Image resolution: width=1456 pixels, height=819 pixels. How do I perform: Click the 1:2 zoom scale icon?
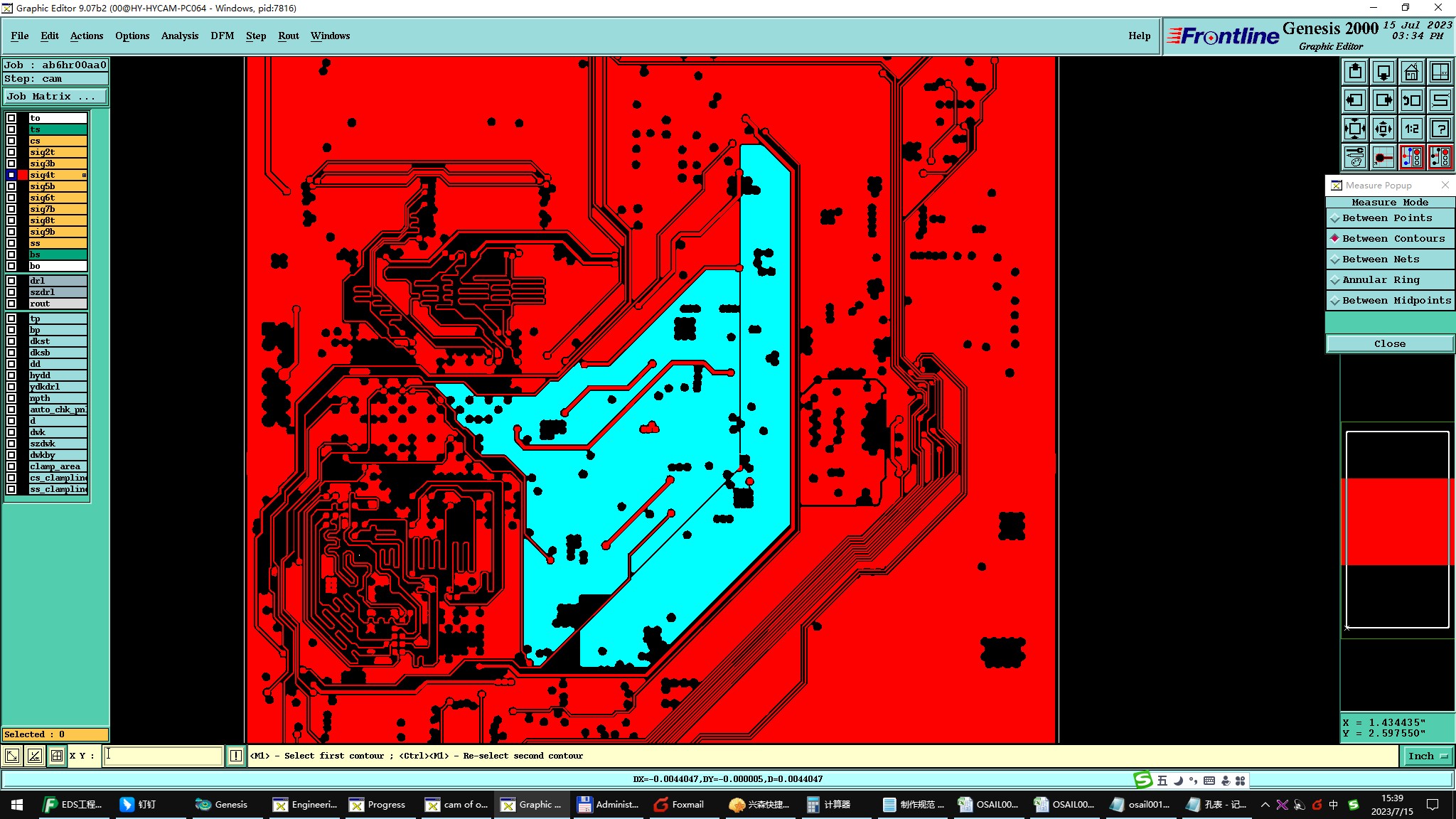(1411, 129)
